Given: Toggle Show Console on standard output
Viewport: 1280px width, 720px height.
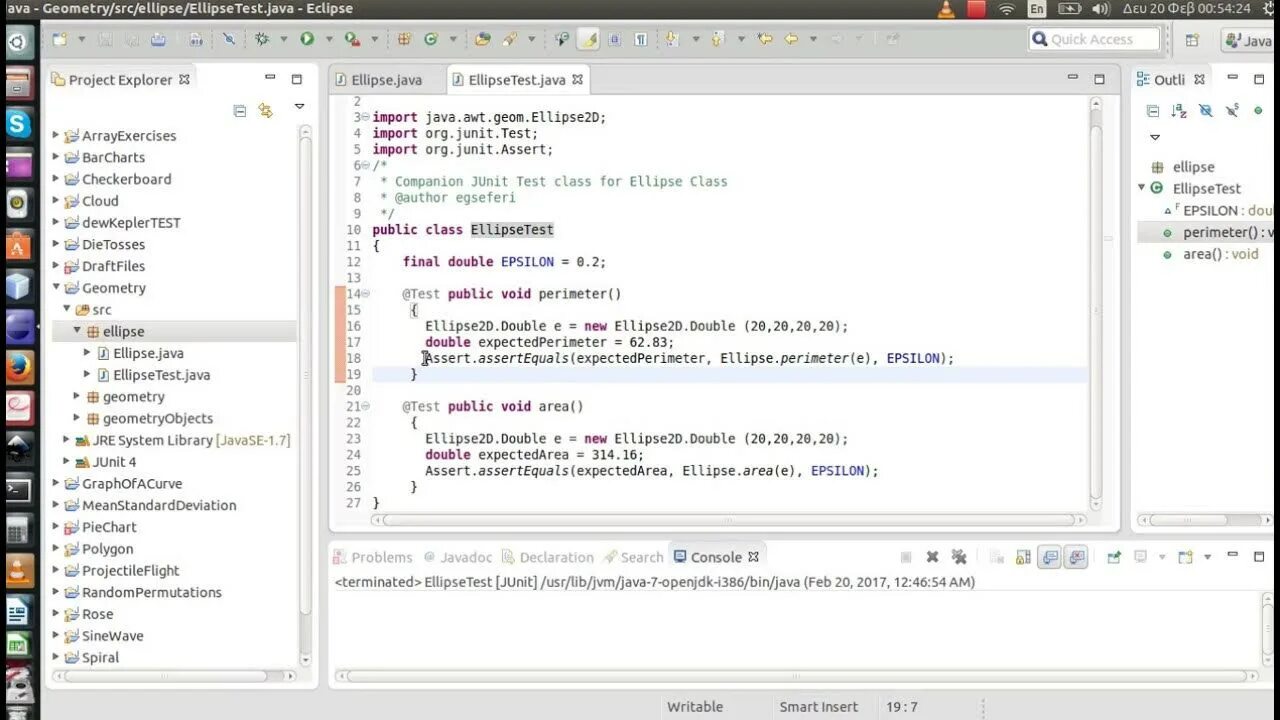Looking at the screenshot, I should tap(1049, 557).
